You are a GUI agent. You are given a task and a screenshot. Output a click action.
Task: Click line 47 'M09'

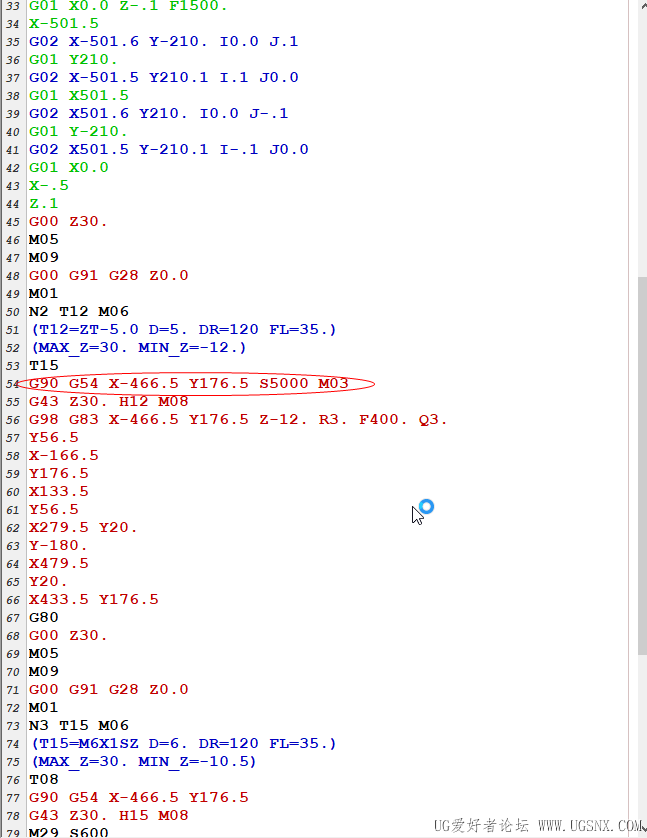[43, 258]
